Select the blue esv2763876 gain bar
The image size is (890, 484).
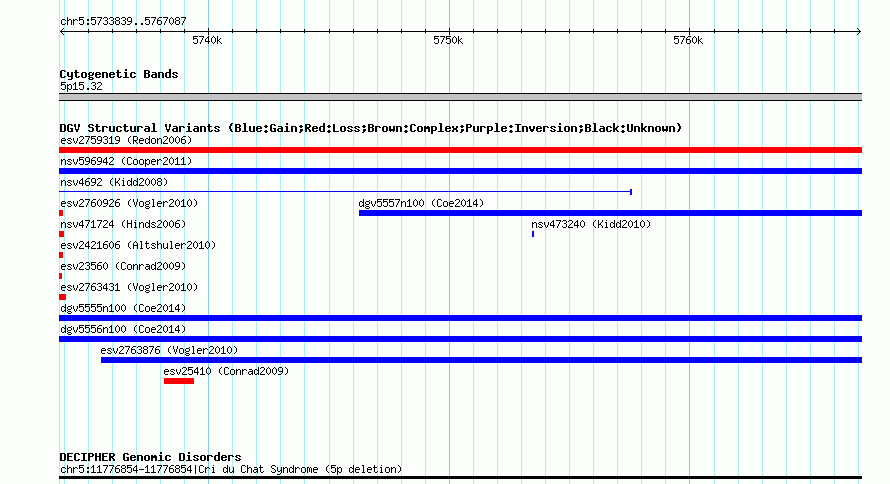coord(481,360)
